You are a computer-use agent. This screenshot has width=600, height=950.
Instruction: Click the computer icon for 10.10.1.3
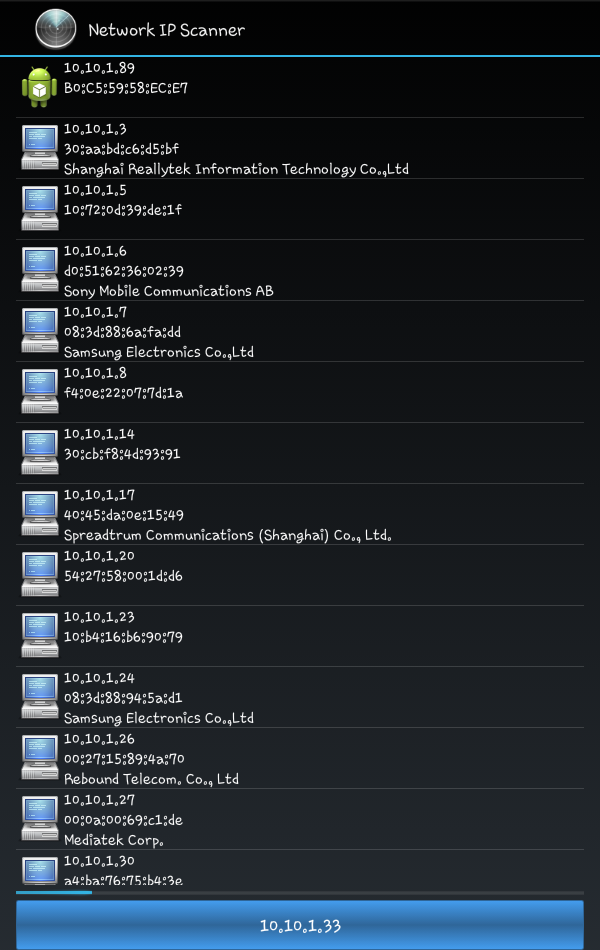(x=40, y=147)
